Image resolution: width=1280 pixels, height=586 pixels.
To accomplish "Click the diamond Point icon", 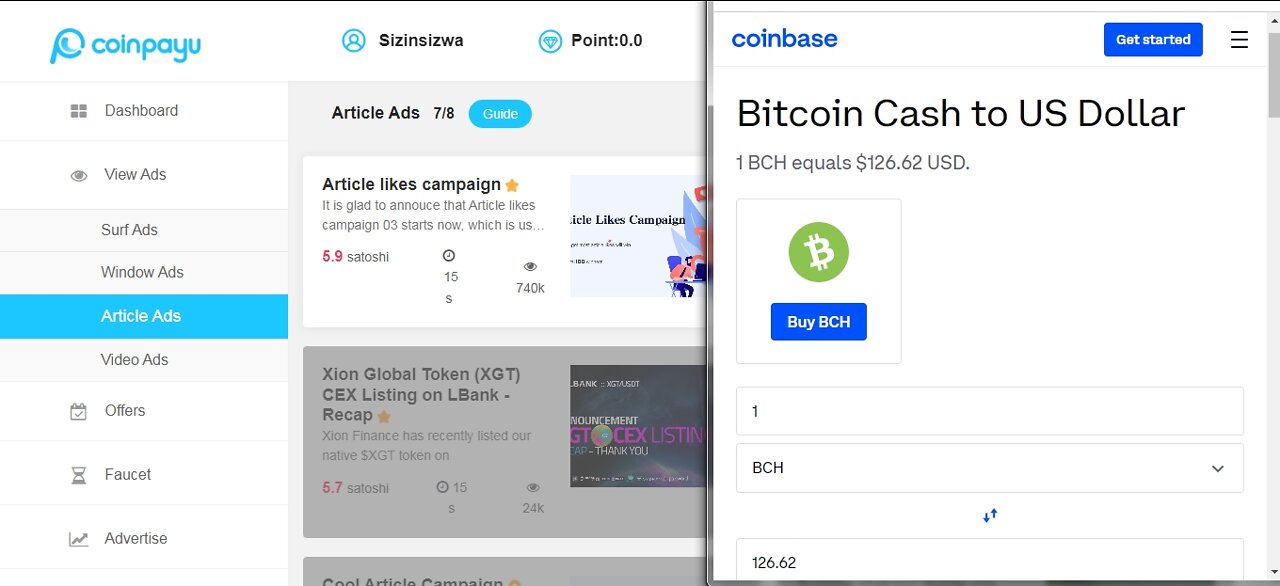I will point(550,41).
